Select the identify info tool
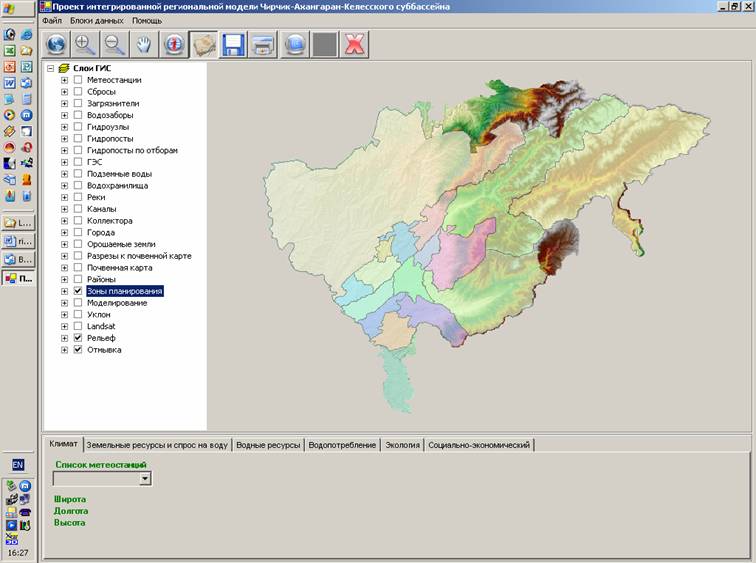Image resolution: width=756 pixels, height=563 pixels. point(175,44)
